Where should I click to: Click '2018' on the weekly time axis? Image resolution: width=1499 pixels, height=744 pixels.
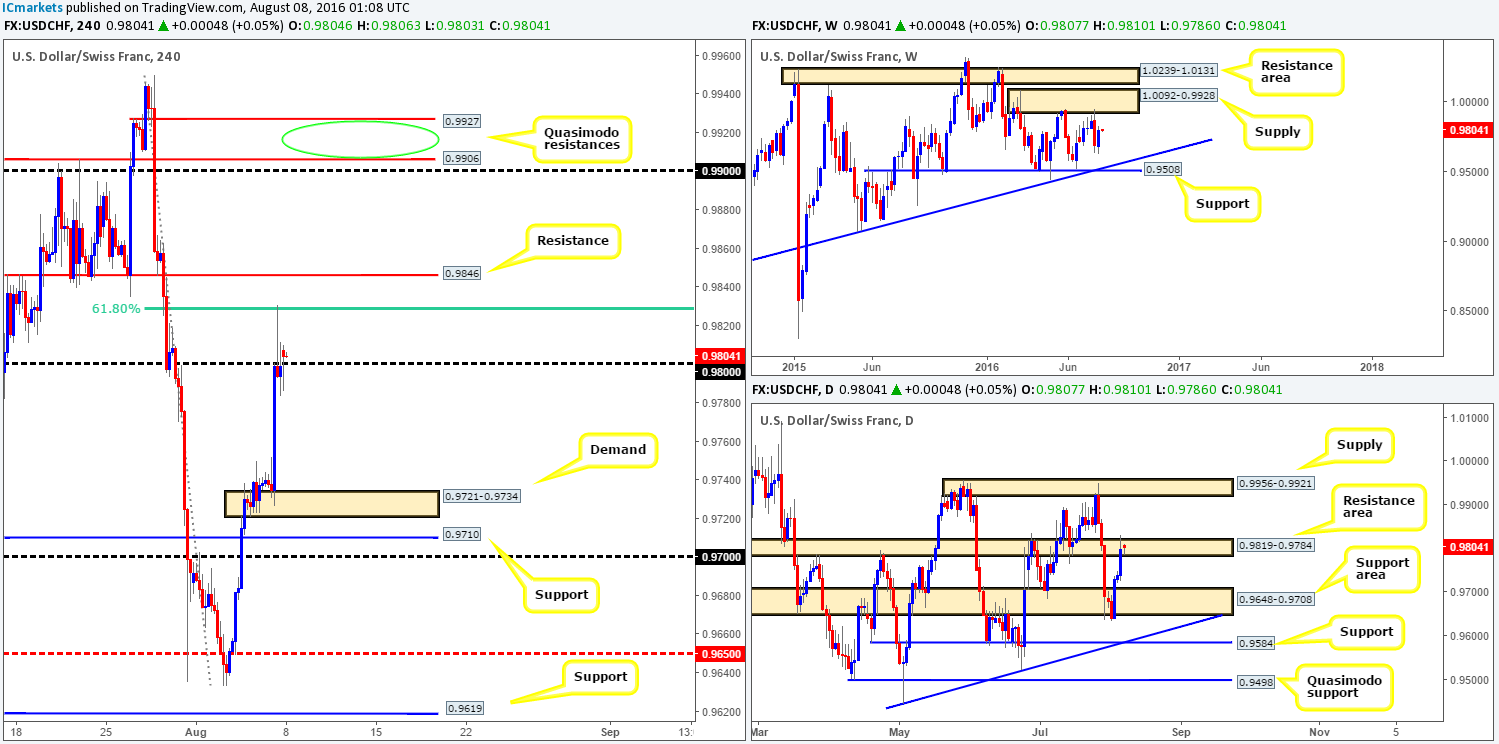tap(1372, 365)
